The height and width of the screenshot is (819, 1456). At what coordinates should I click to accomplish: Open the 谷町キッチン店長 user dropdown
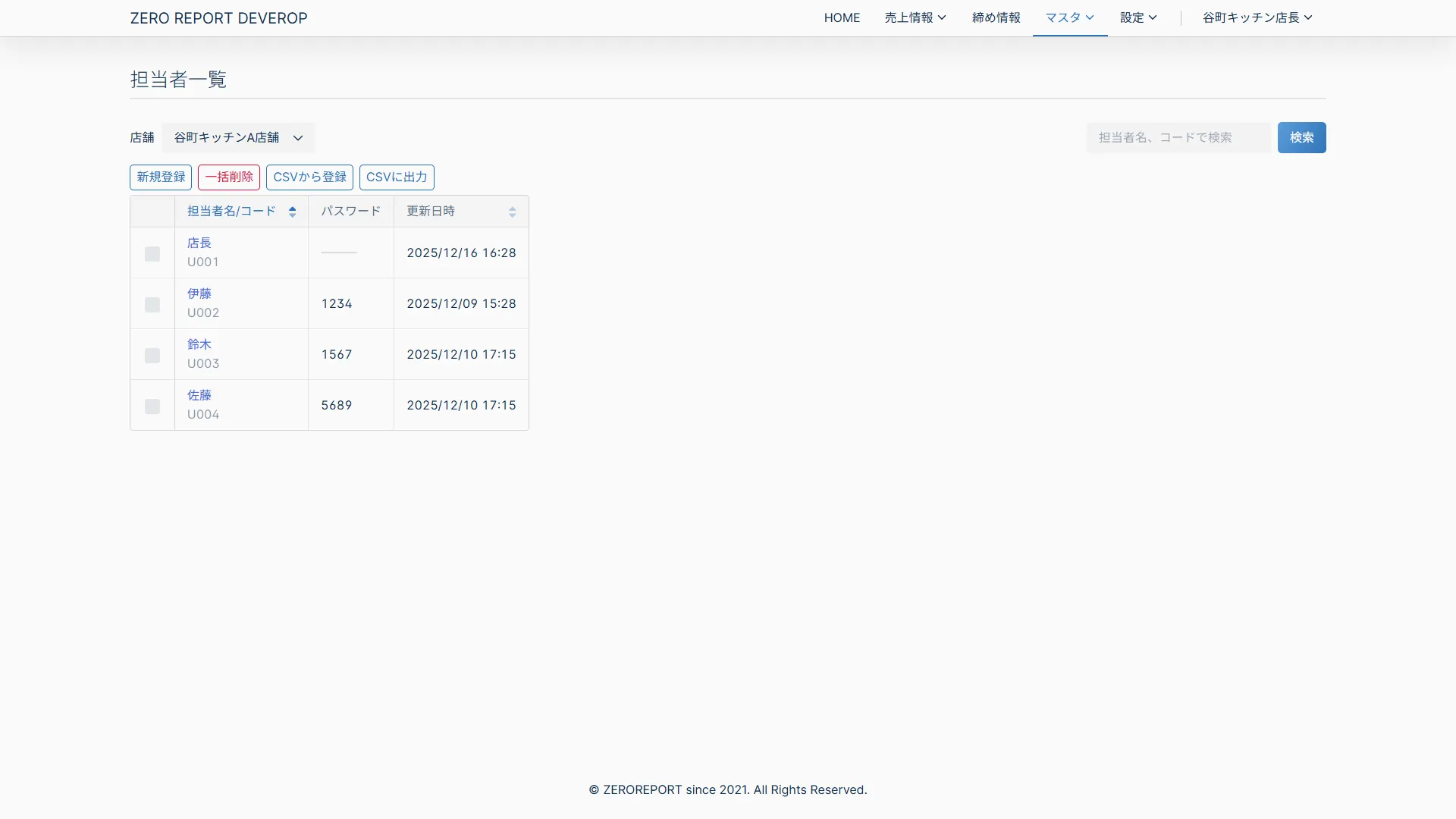tap(1257, 17)
